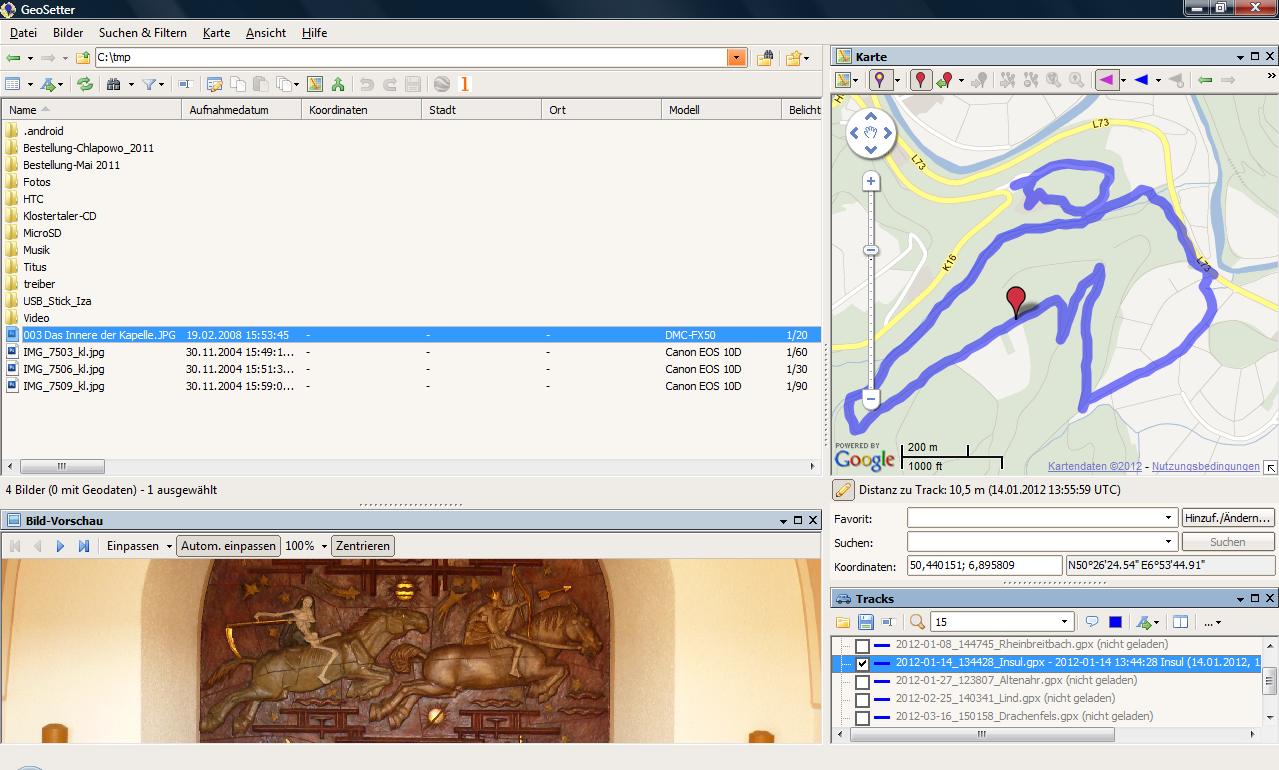
Task: Click the show map icon in main toolbar
Action: pyautogui.click(x=315, y=85)
